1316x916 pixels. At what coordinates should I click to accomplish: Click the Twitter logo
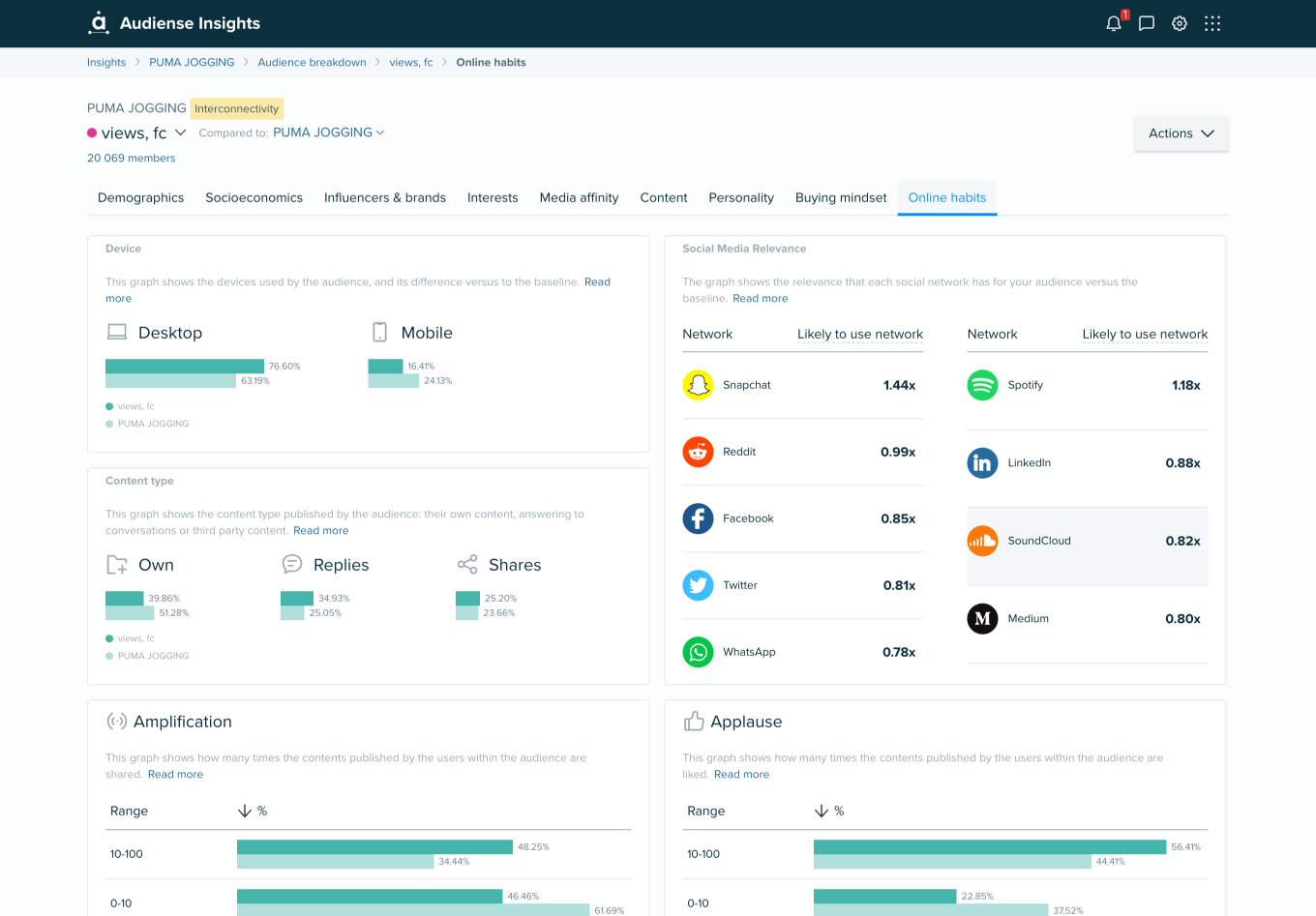point(698,585)
